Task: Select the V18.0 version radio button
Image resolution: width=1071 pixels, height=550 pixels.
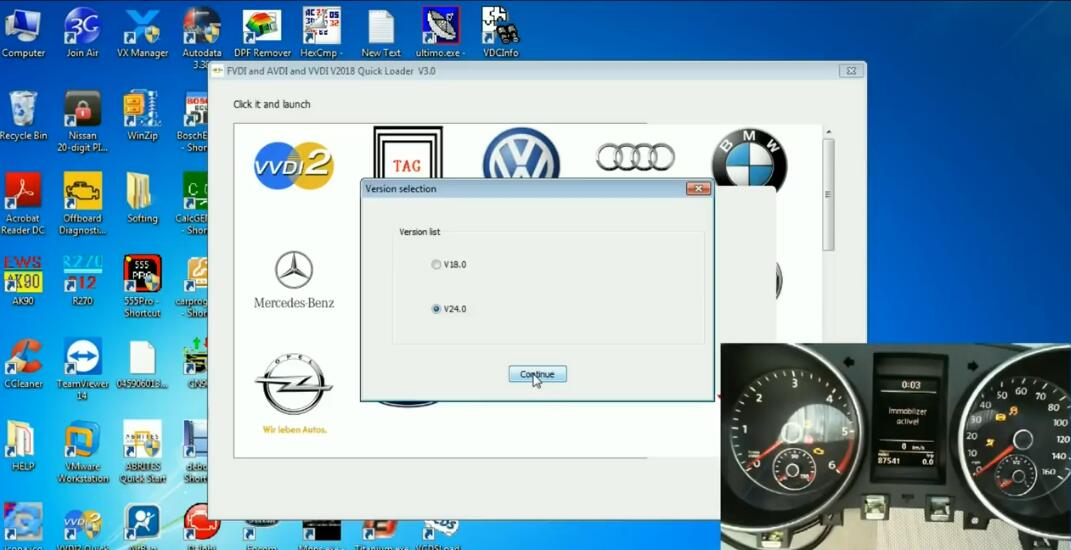Action: click(x=436, y=264)
